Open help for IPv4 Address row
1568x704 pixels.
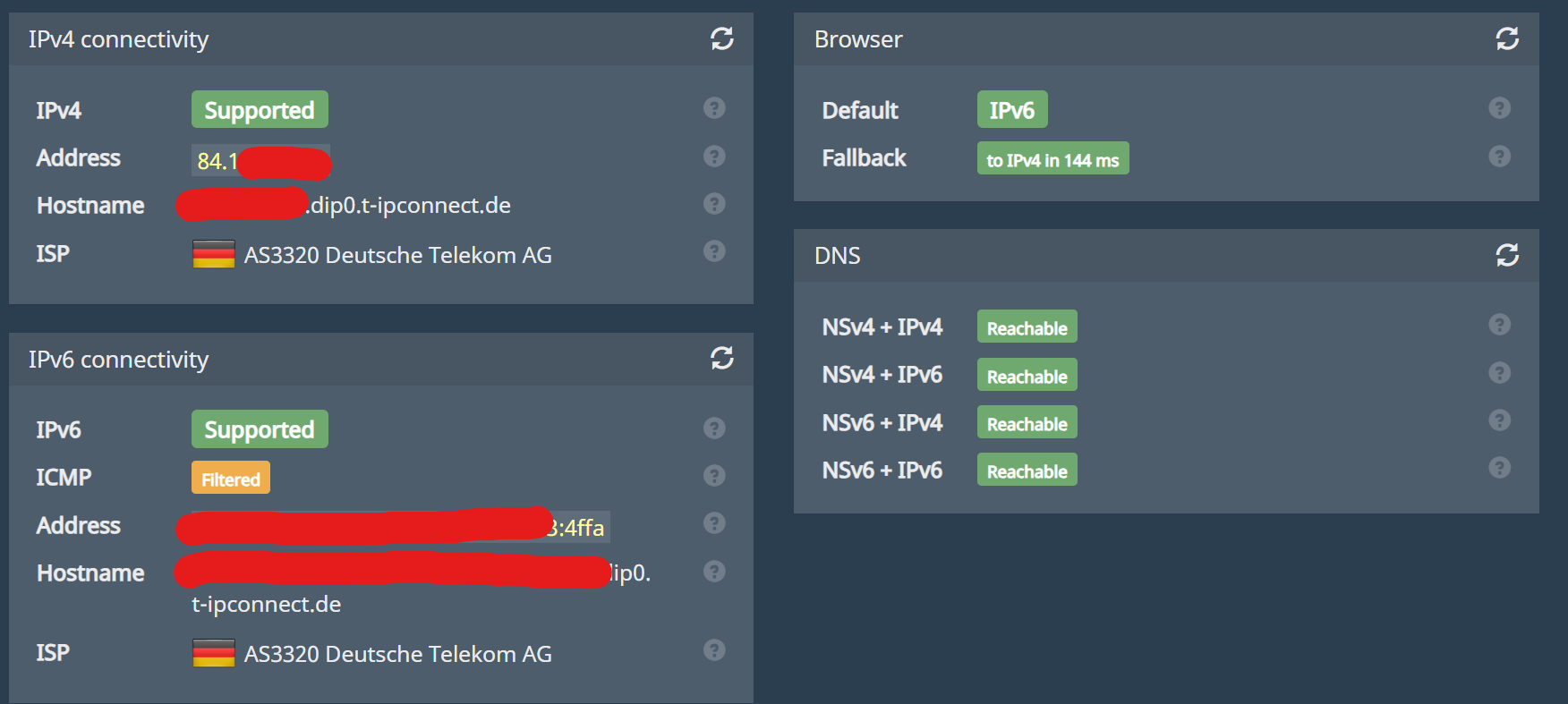714,157
